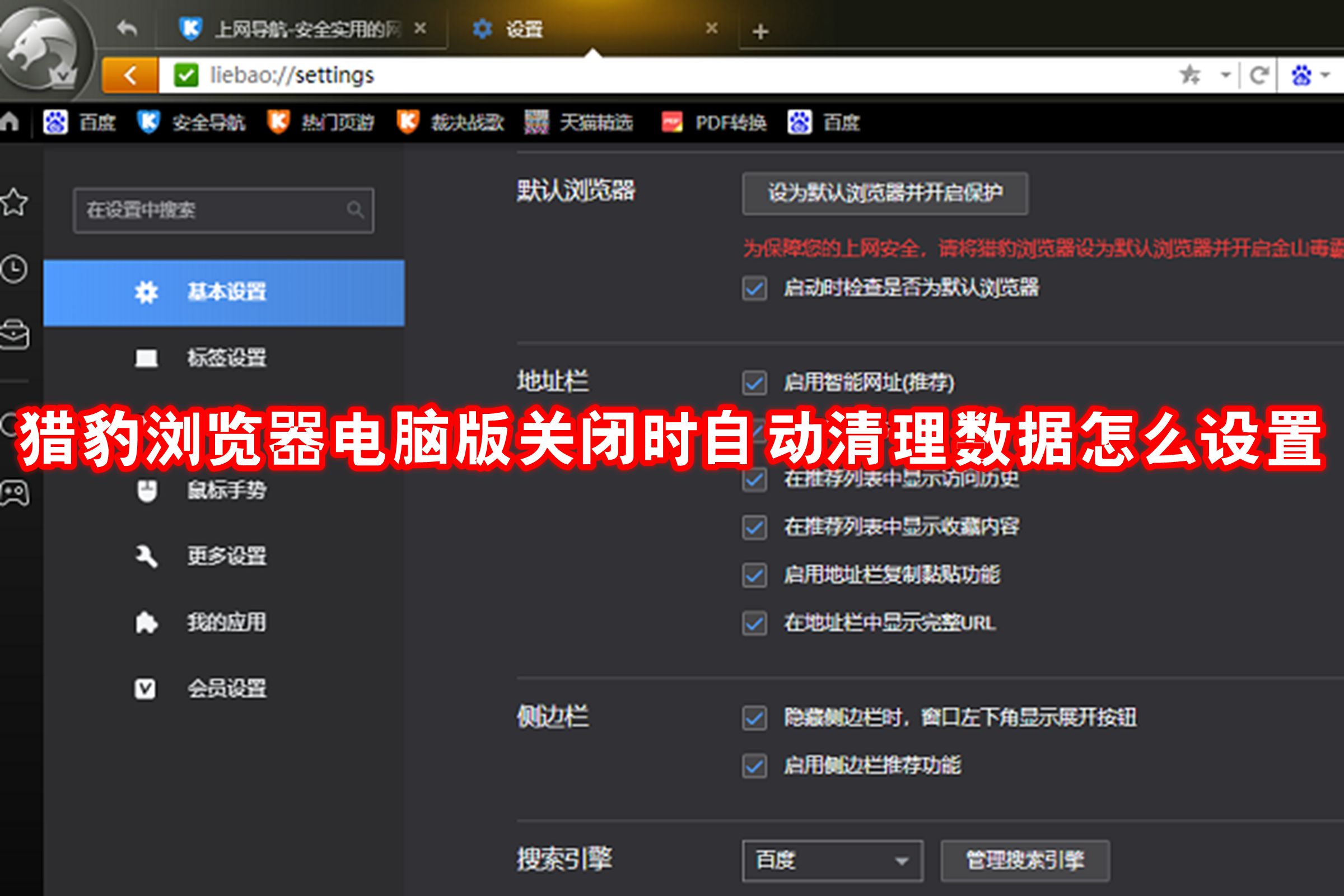Click the home icon in bookmarks bar
This screenshot has width=1344, height=896.
pyautogui.click(x=10, y=122)
